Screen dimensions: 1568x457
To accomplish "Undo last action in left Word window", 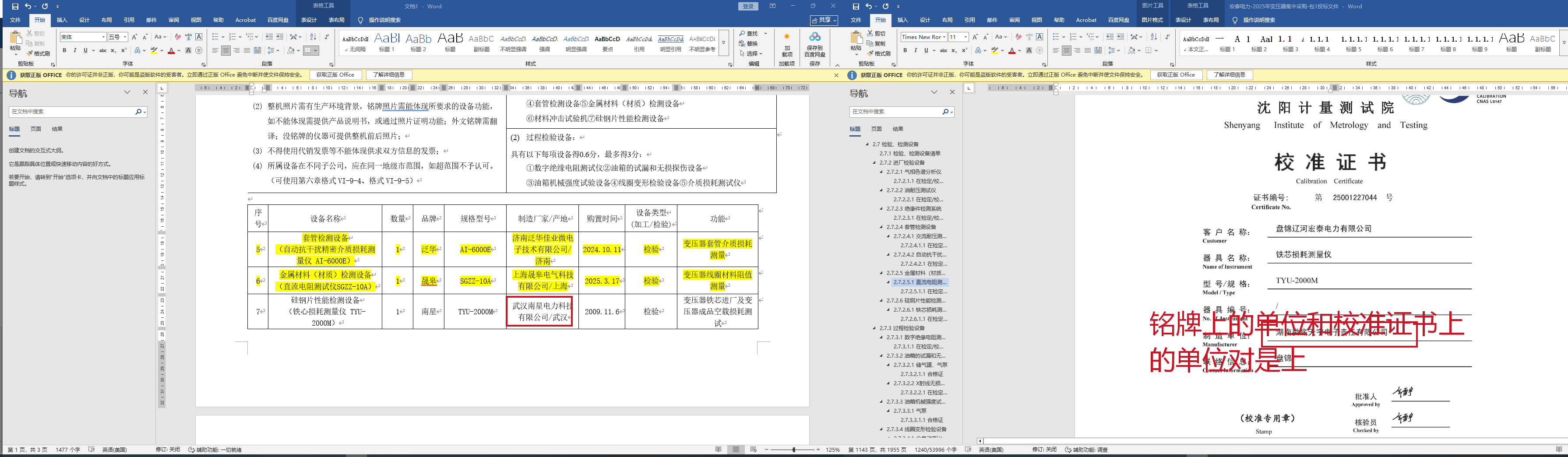I will [x=28, y=6].
